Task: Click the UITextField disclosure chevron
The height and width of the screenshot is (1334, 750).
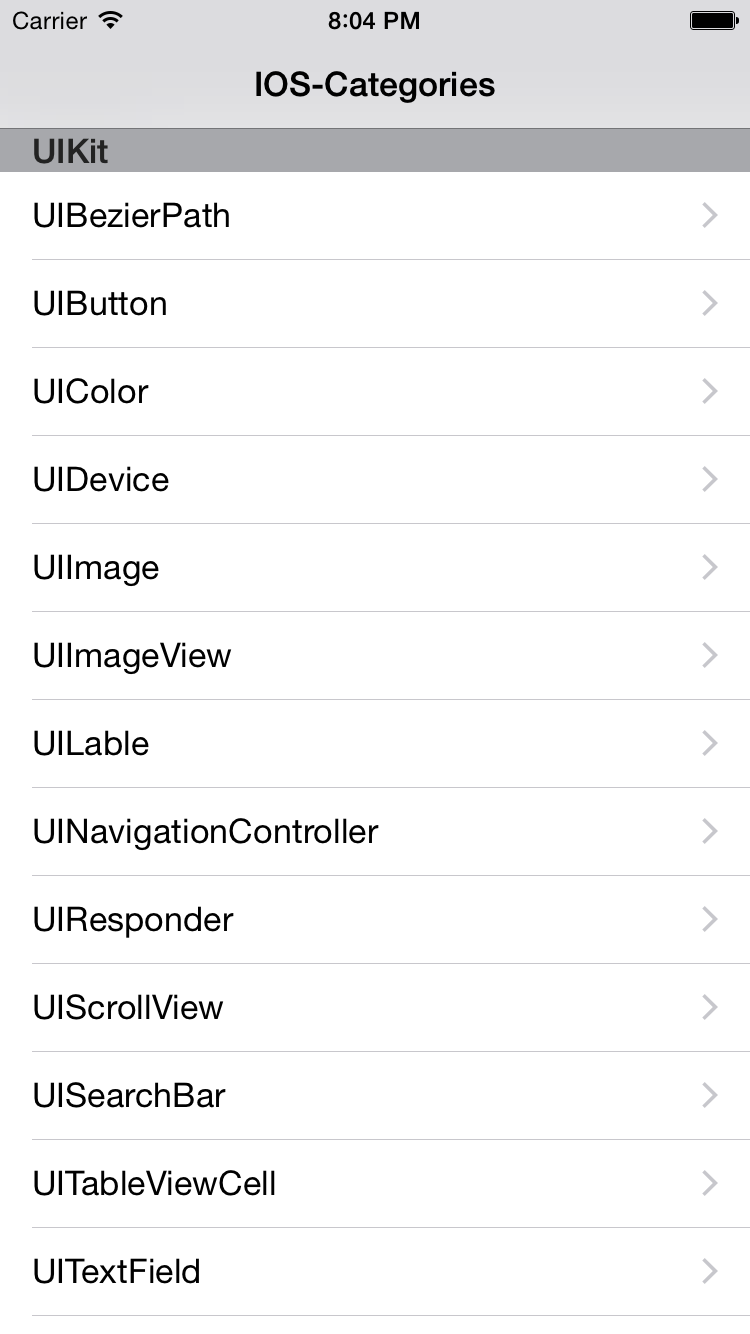Action: [710, 1272]
